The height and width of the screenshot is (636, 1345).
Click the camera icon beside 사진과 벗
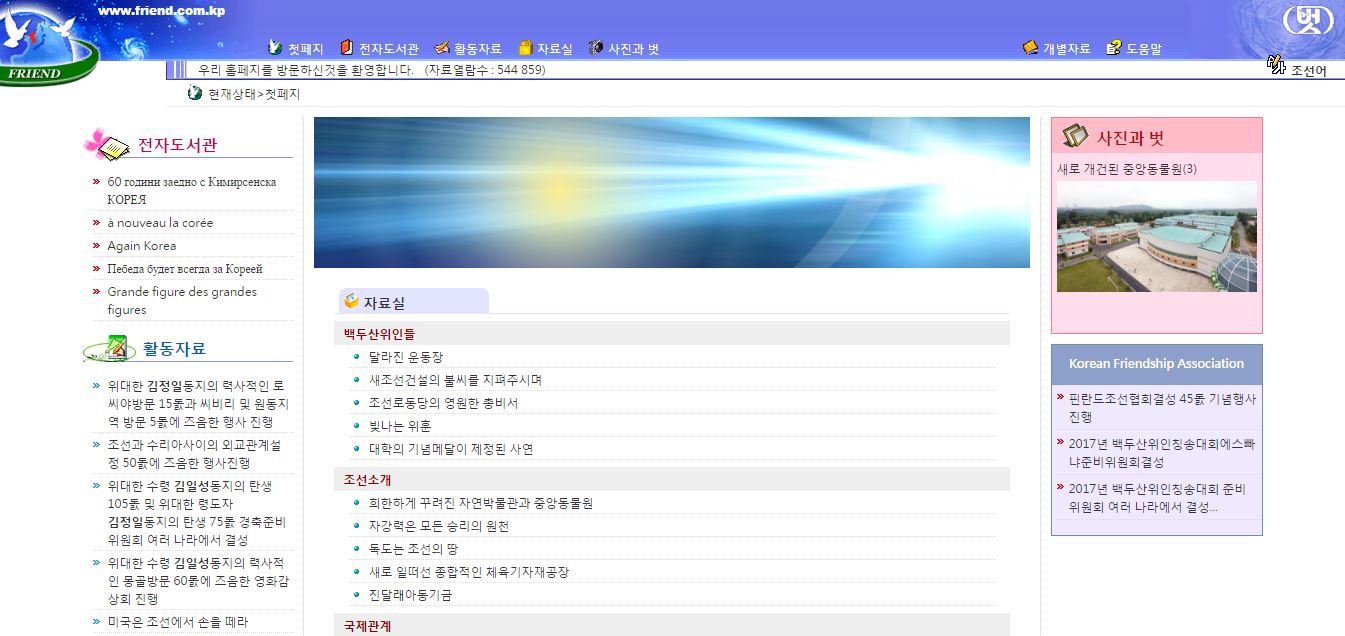(596, 48)
